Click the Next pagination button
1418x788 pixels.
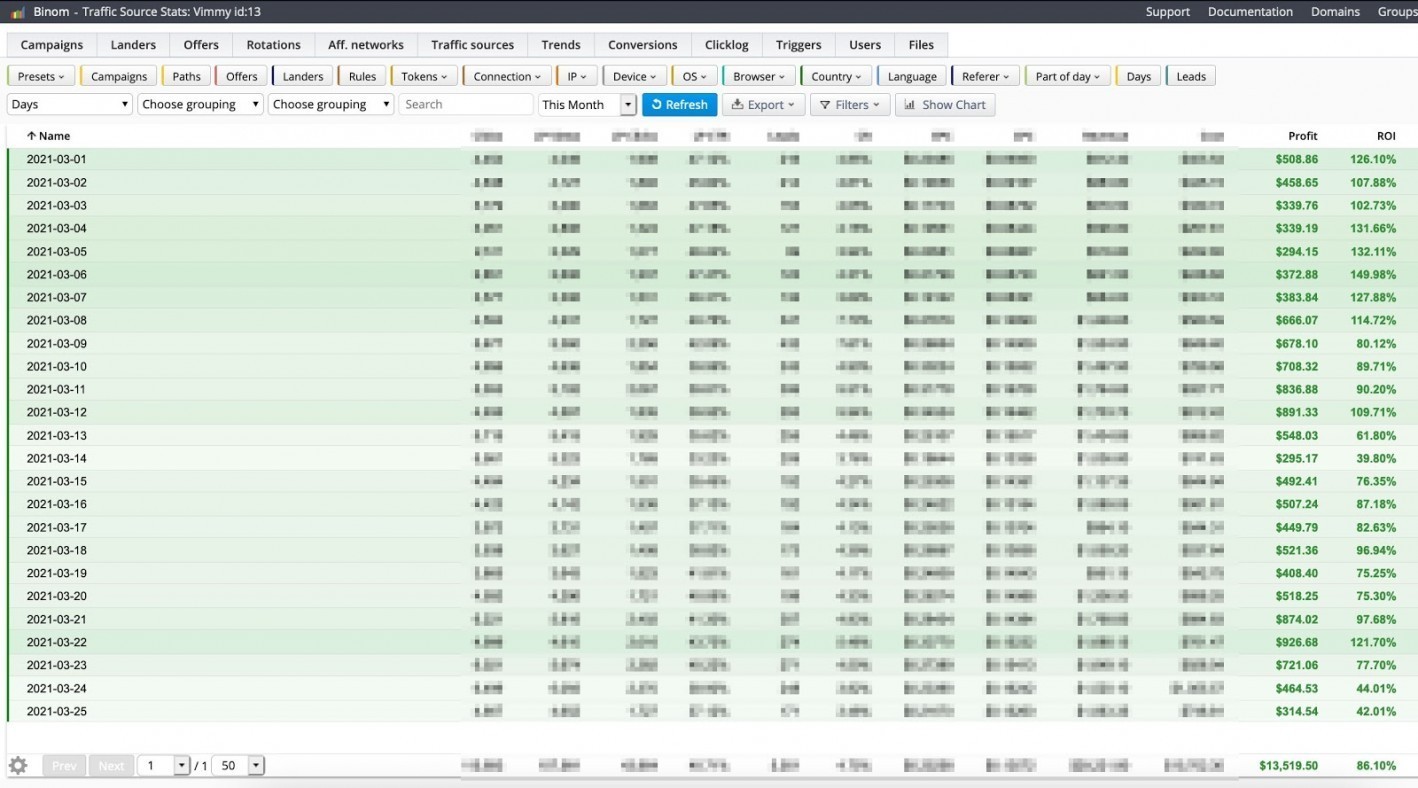(111, 766)
